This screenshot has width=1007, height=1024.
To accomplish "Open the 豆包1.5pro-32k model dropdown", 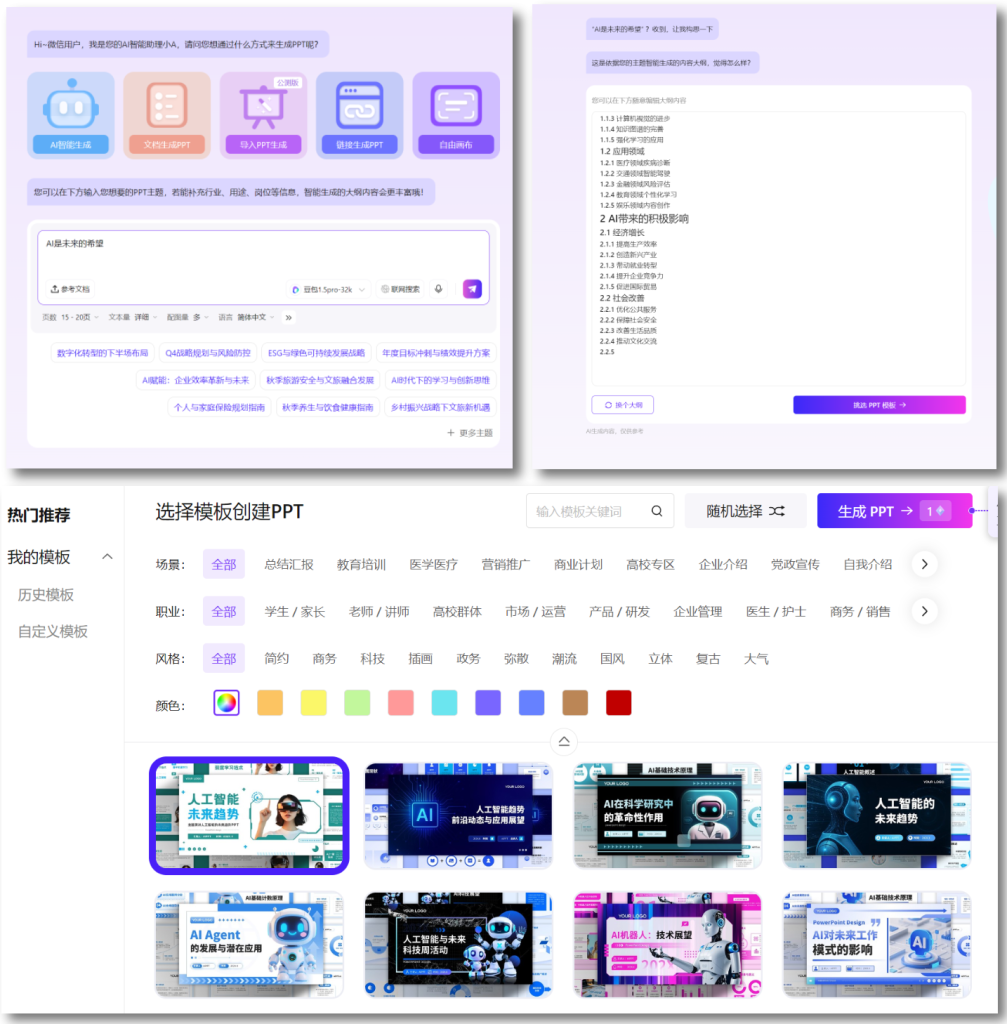I will pyautogui.click(x=329, y=289).
